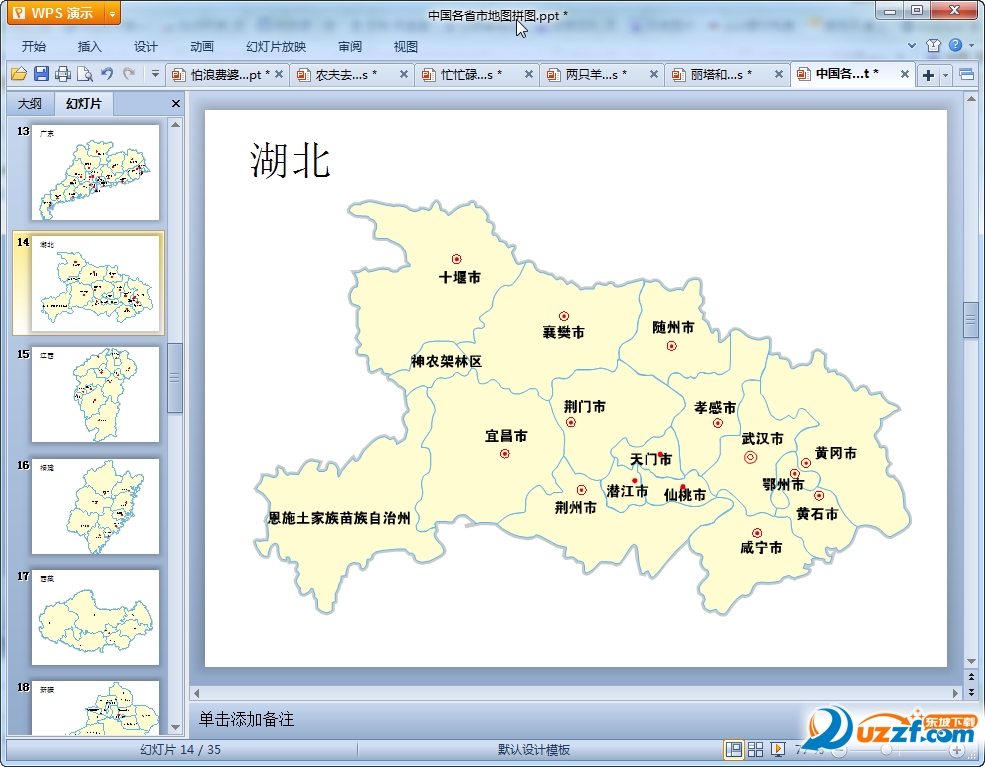
Task: Close the 两只羊...s document tab
Action: click(x=654, y=74)
